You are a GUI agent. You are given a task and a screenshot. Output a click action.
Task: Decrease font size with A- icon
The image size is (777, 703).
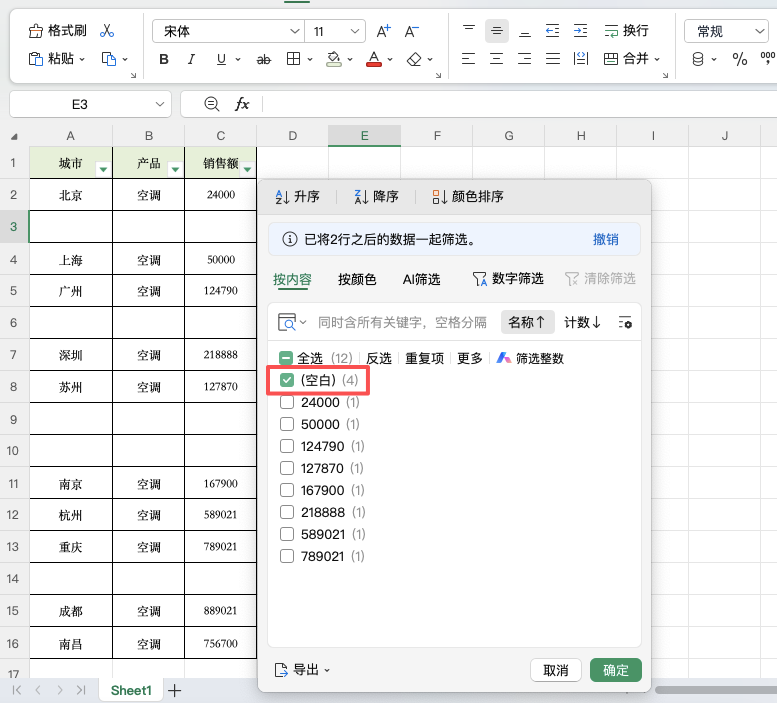[411, 31]
